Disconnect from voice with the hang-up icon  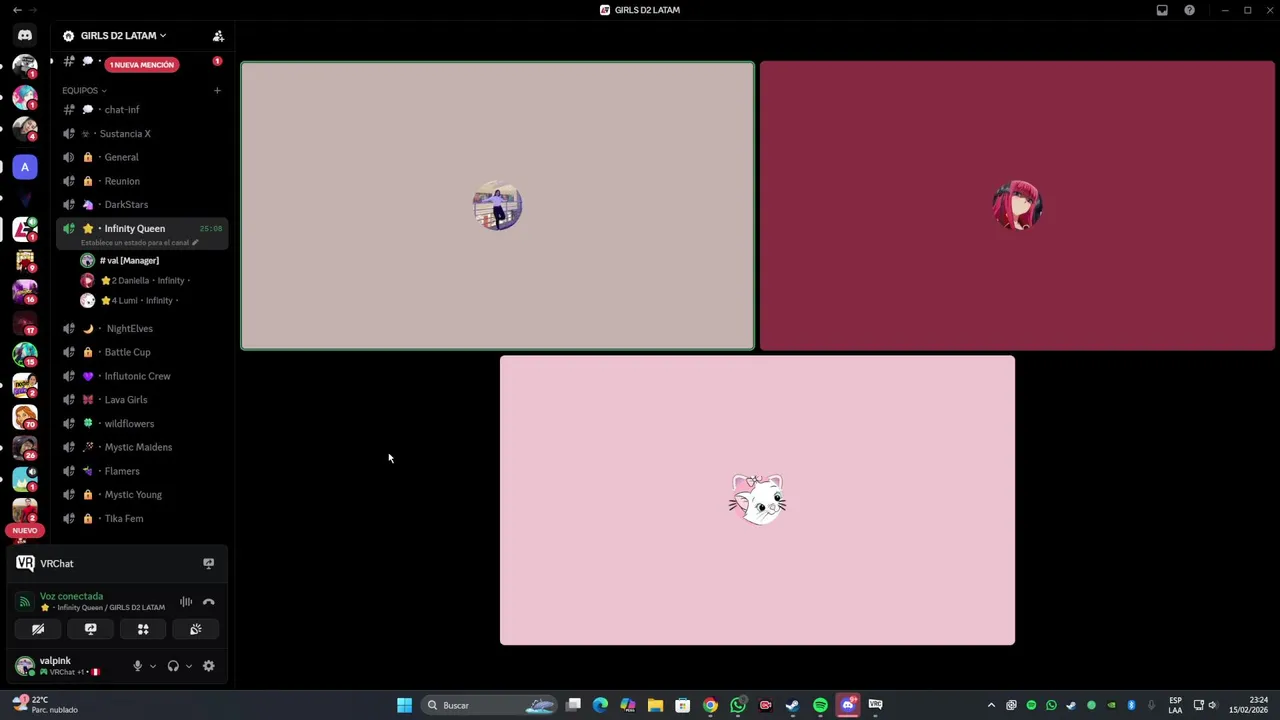click(208, 602)
